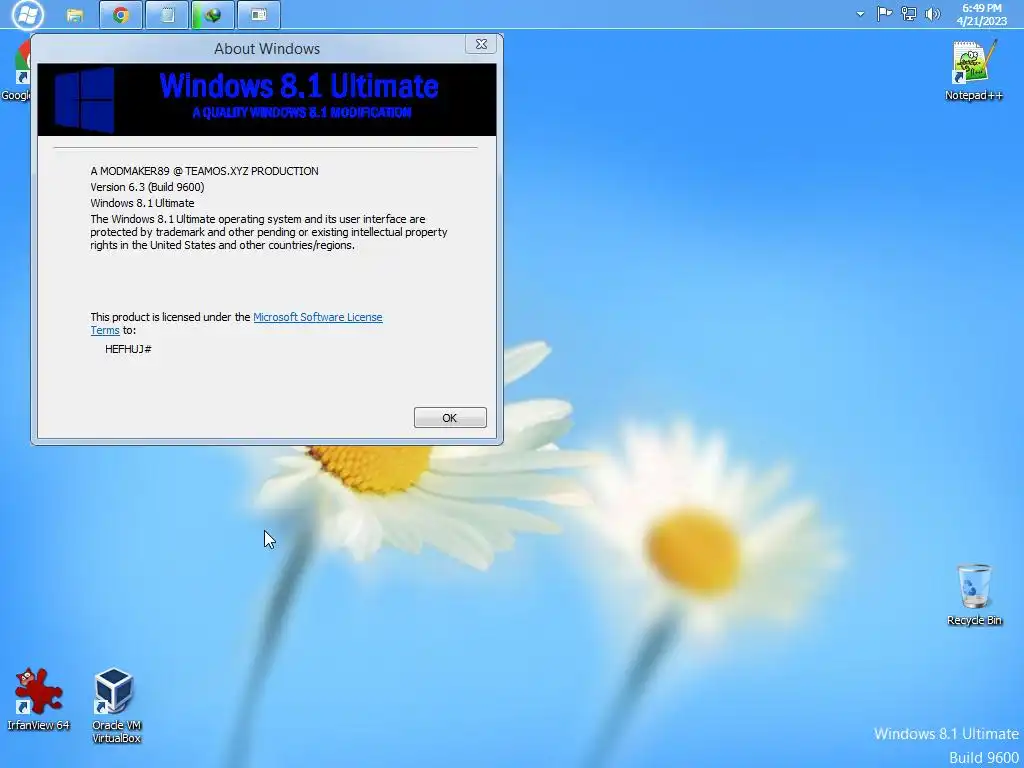Click OK in About Windows dialog

coord(450,417)
